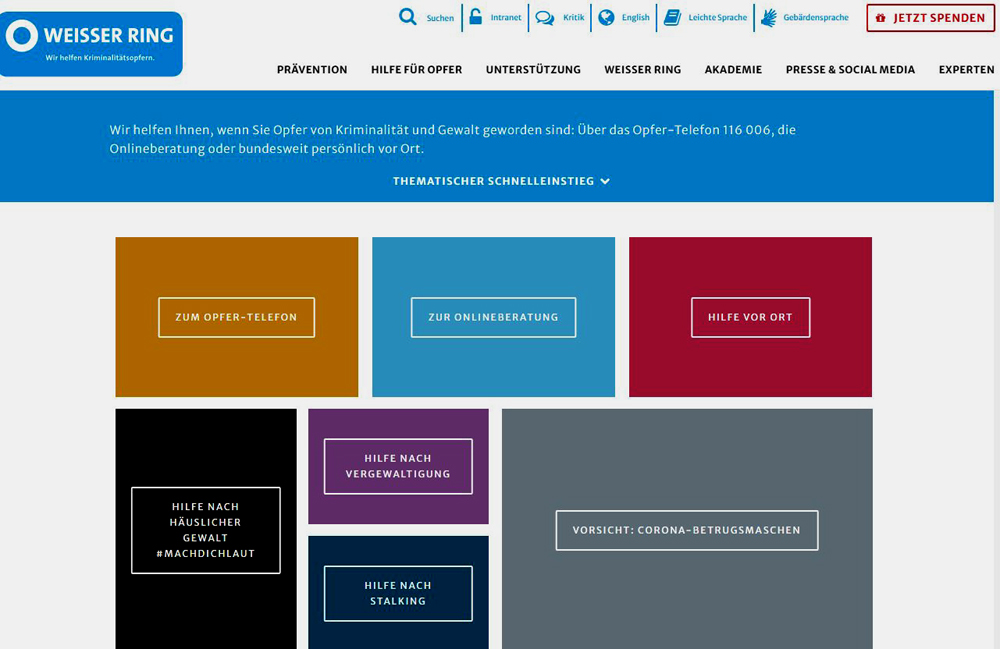Open the Unterstützung menu item

coord(533,70)
